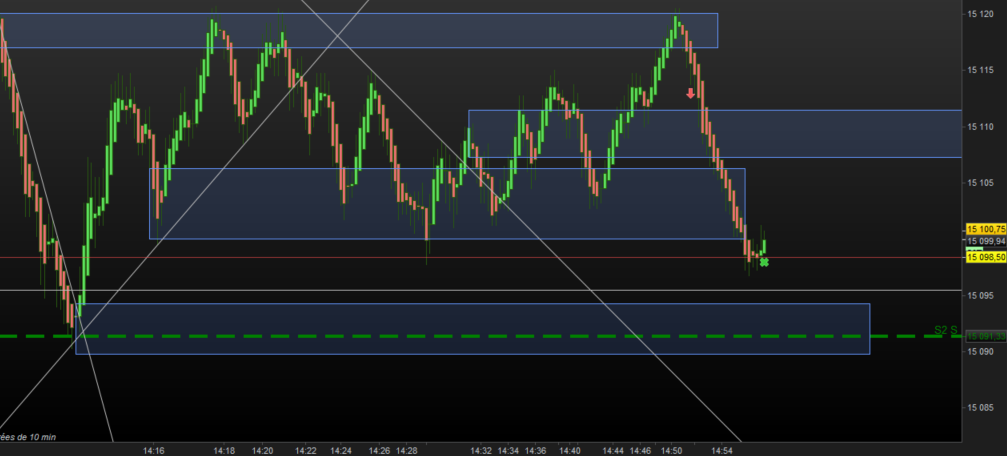Click the 14:22 time axis label
Viewport: 1007px width, 456px height.
click(x=306, y=451)
